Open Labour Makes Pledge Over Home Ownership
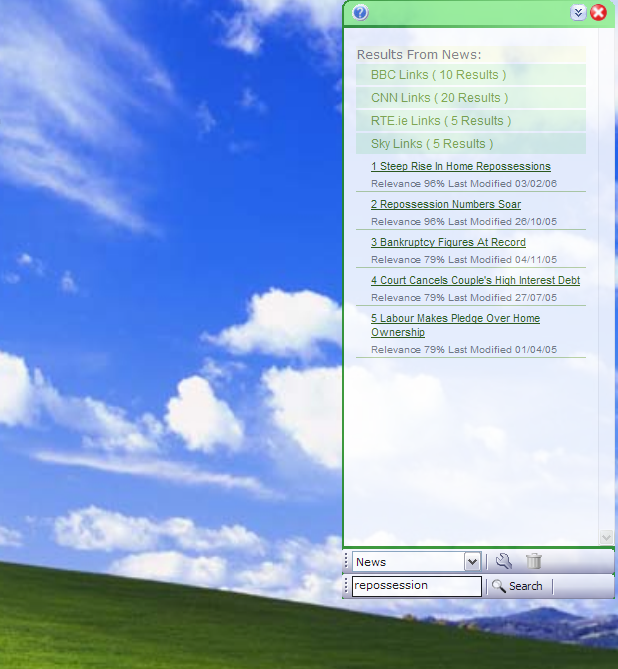Screen dimensions: 618x669 (x=455, y=325)
